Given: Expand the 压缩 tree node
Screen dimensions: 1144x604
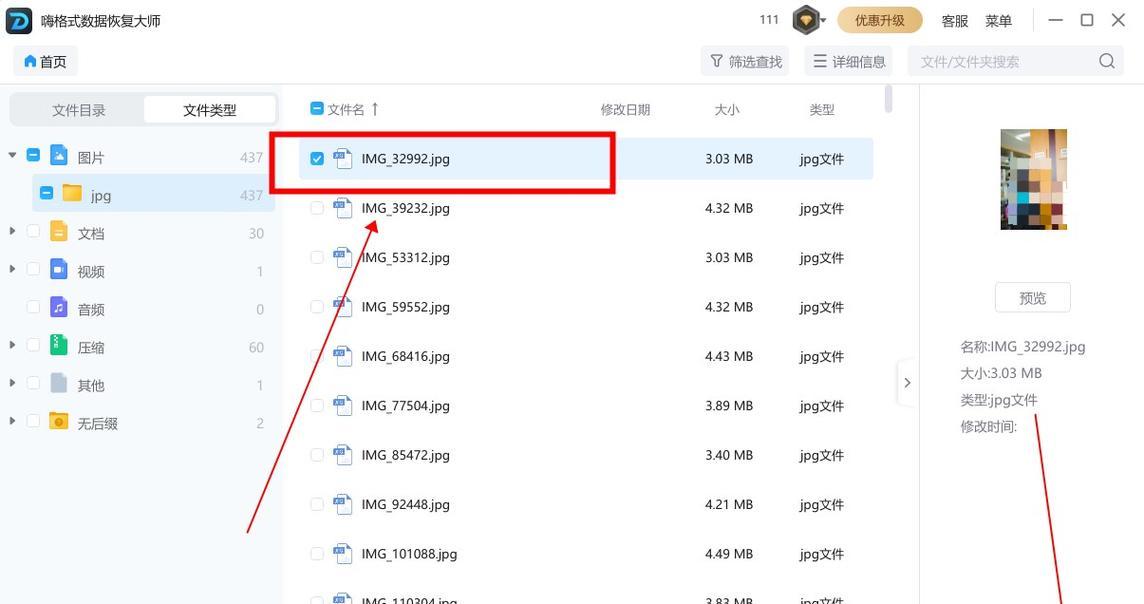Looking at the screenshot, I should click(x=12, y=344).
